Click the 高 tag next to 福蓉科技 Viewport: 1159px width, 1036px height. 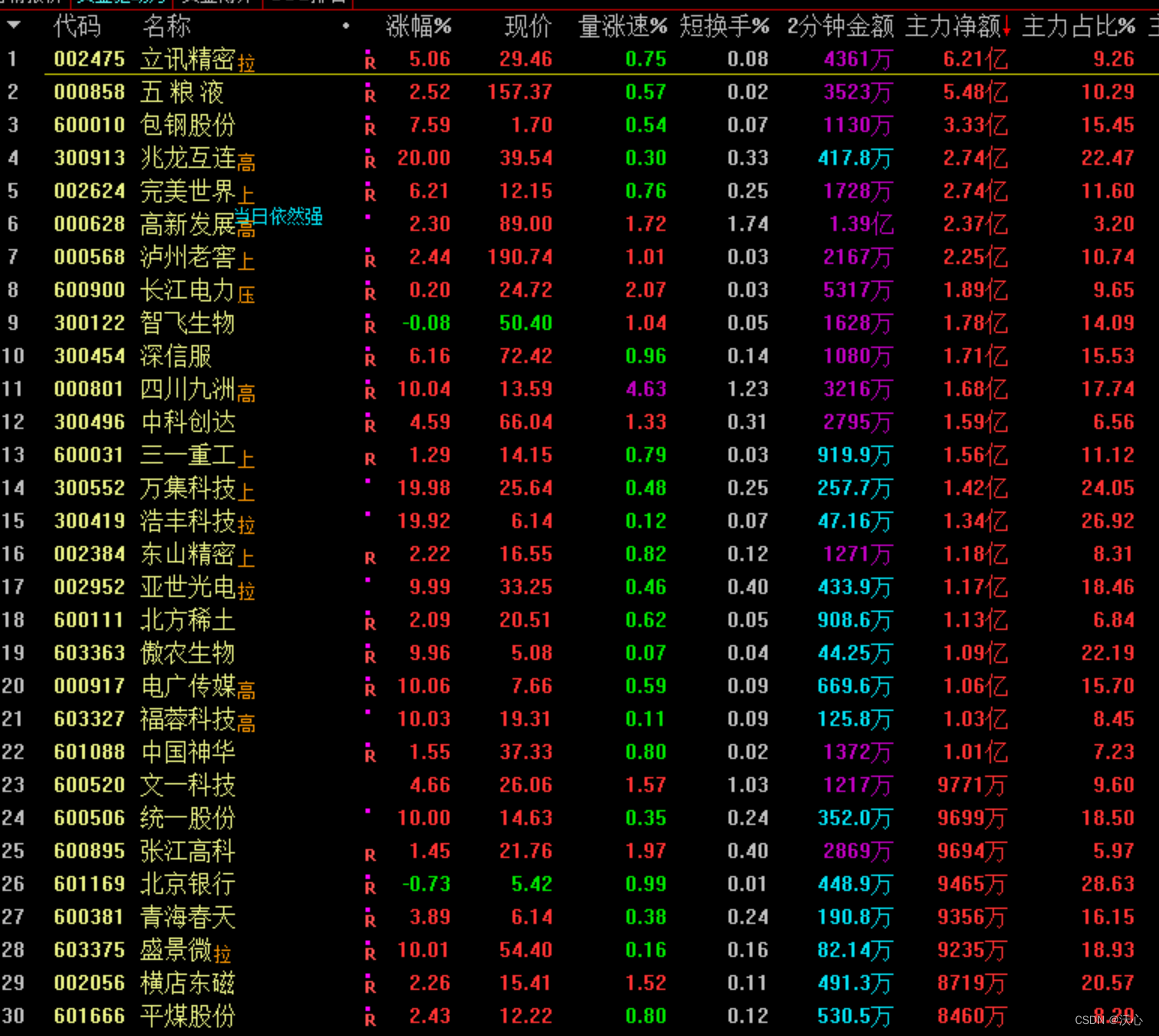pyautogui.click(x=246, y=723)
